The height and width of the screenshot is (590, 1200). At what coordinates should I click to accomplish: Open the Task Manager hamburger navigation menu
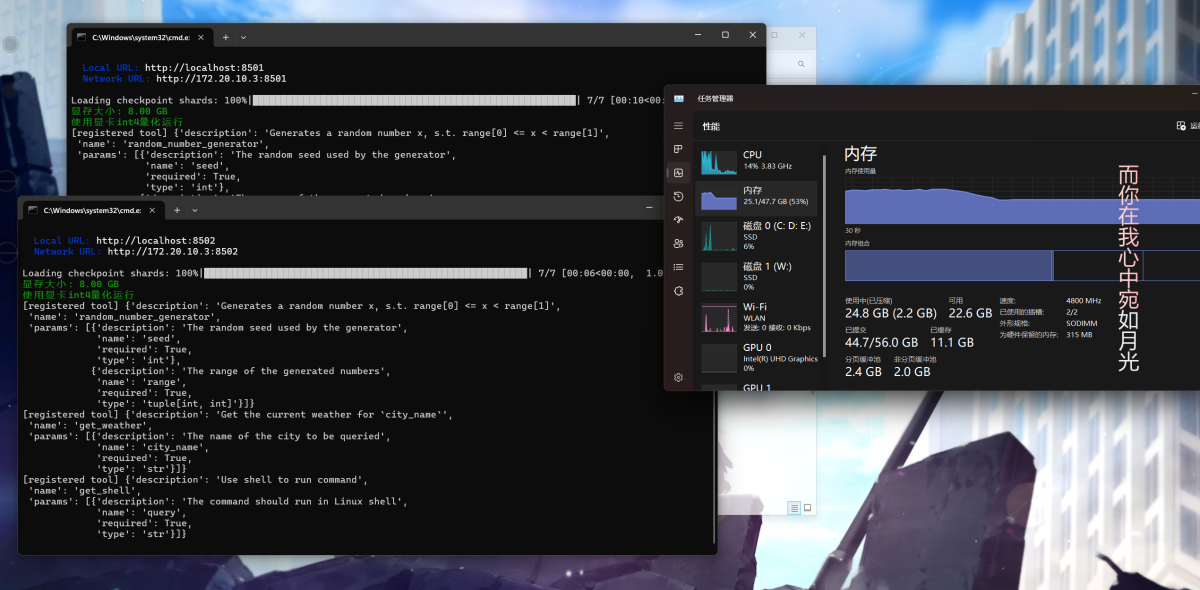[678, 126]
